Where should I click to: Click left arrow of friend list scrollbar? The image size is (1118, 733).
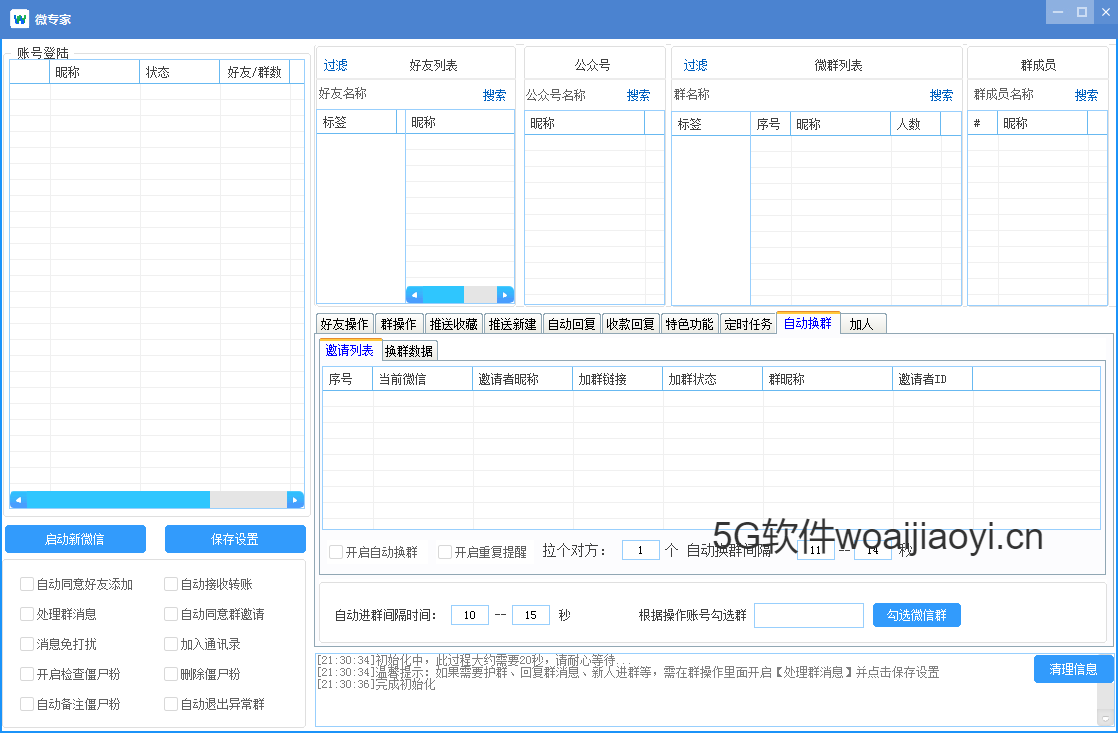pyautogui.click(x=414, y=294)
